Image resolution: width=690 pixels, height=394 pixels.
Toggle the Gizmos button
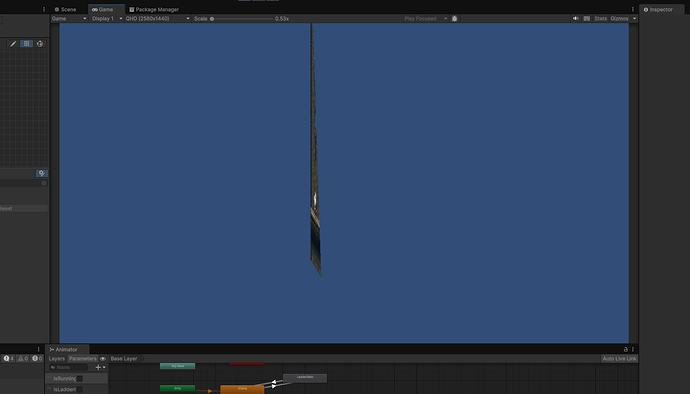619,18
